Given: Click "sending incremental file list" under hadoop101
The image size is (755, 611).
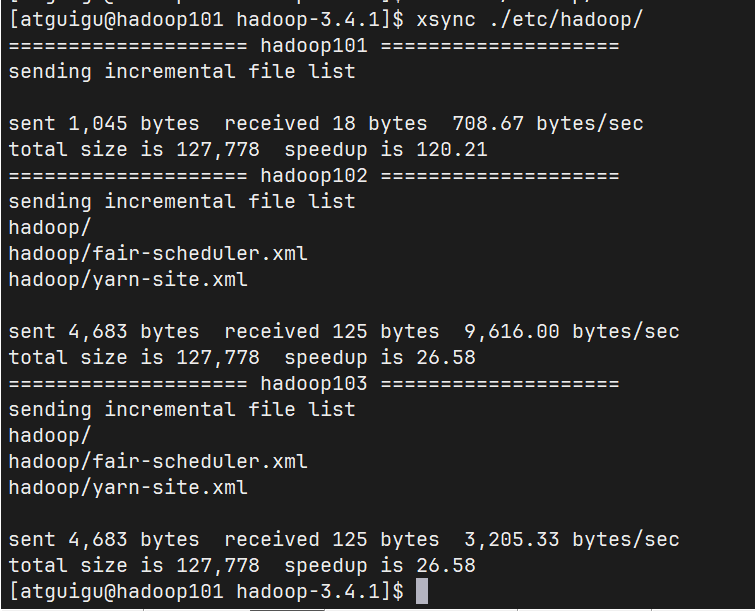Looking at the screenshot, I should coord(181,72).
